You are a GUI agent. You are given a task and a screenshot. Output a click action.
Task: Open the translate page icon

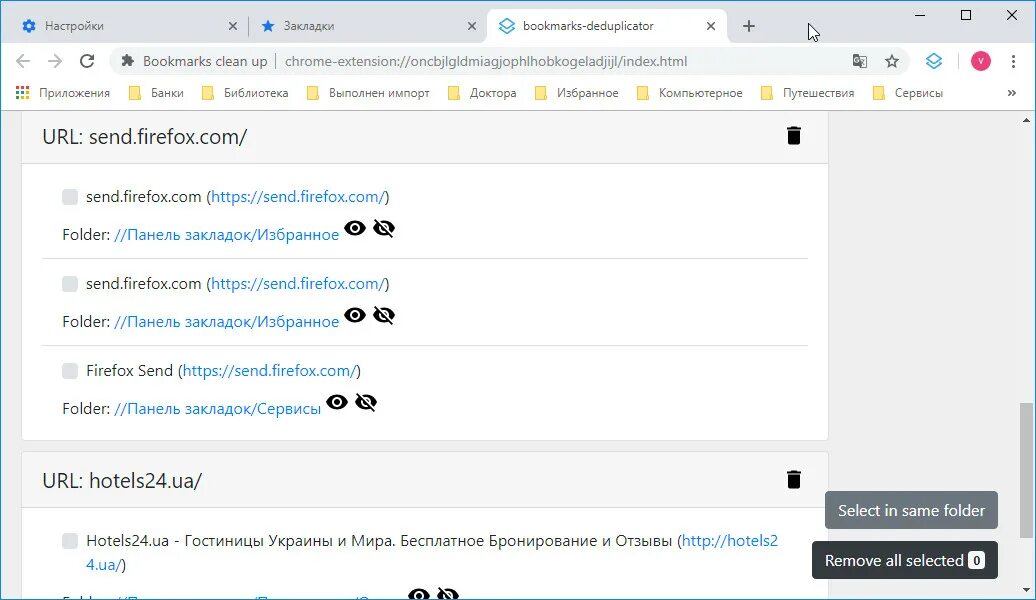(859, 60)
